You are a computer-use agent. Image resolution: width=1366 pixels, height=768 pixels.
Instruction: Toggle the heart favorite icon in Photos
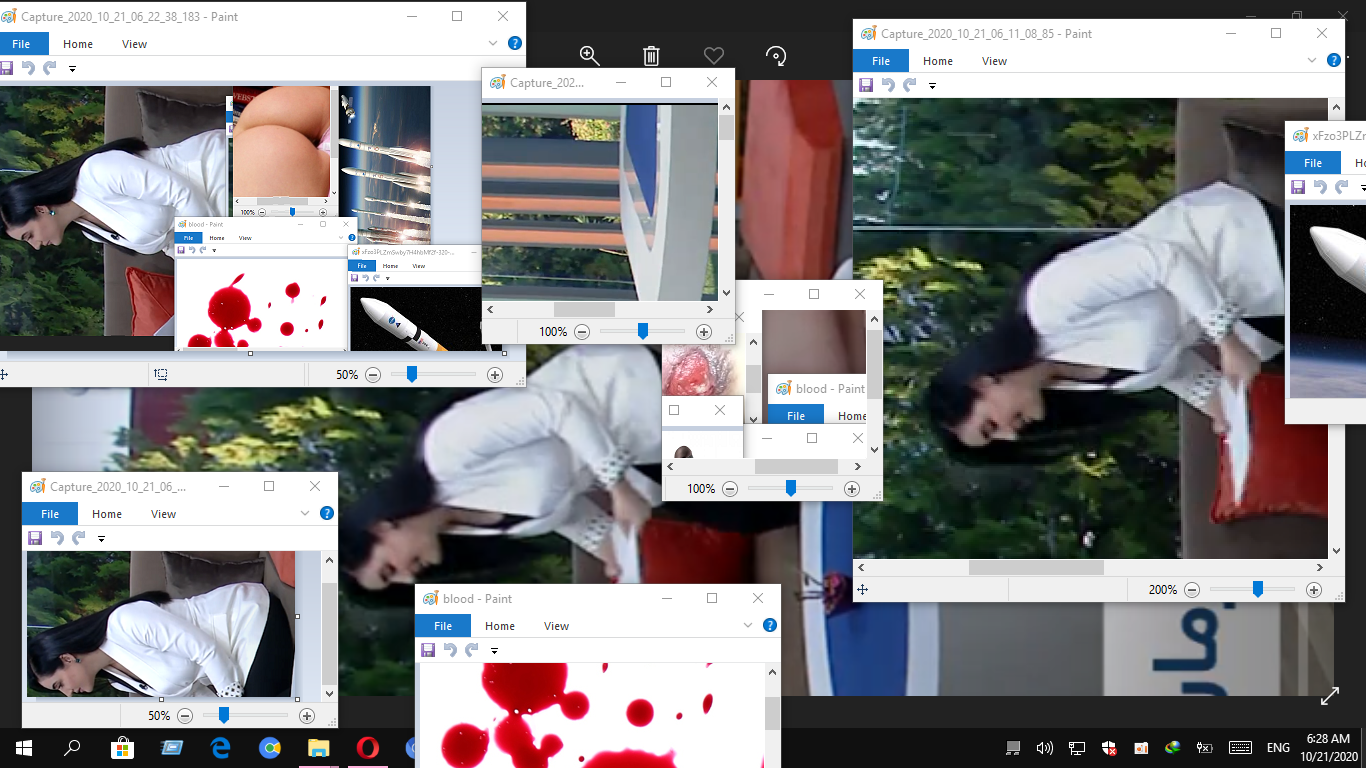tap(713, 56)
